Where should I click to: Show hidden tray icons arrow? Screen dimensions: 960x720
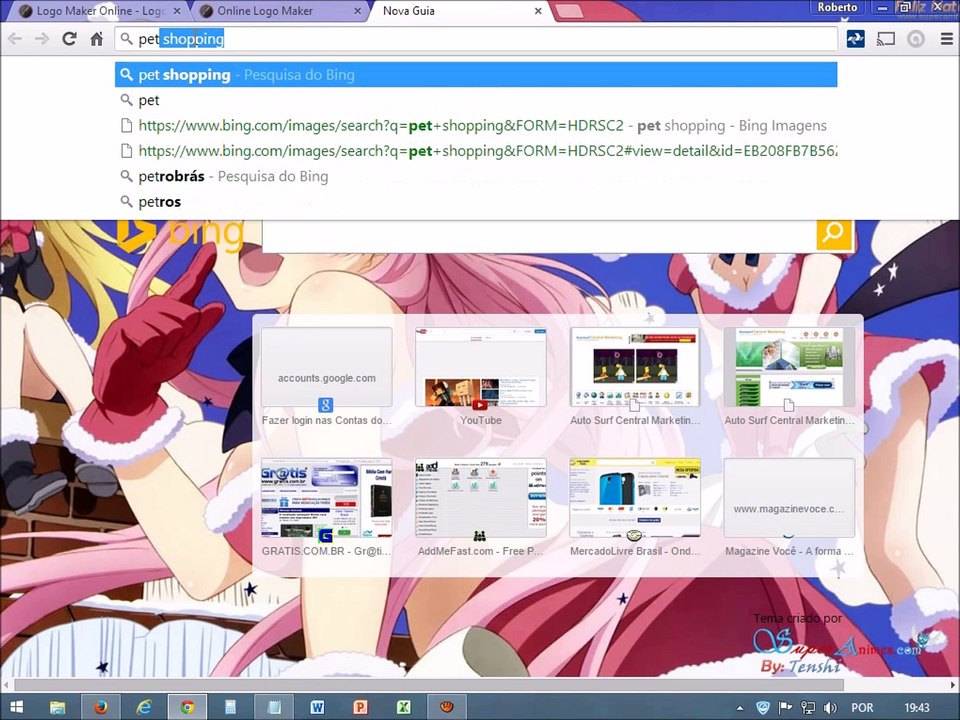pos(740,708)
